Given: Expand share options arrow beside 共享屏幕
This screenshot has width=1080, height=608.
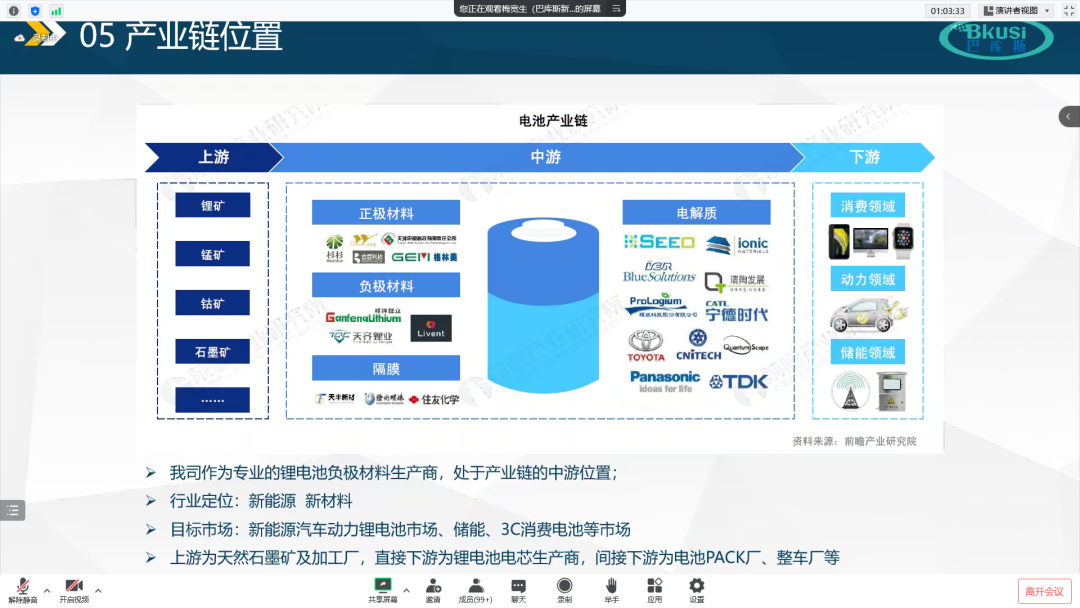Looking at the screenshot, I should (406, 590).
